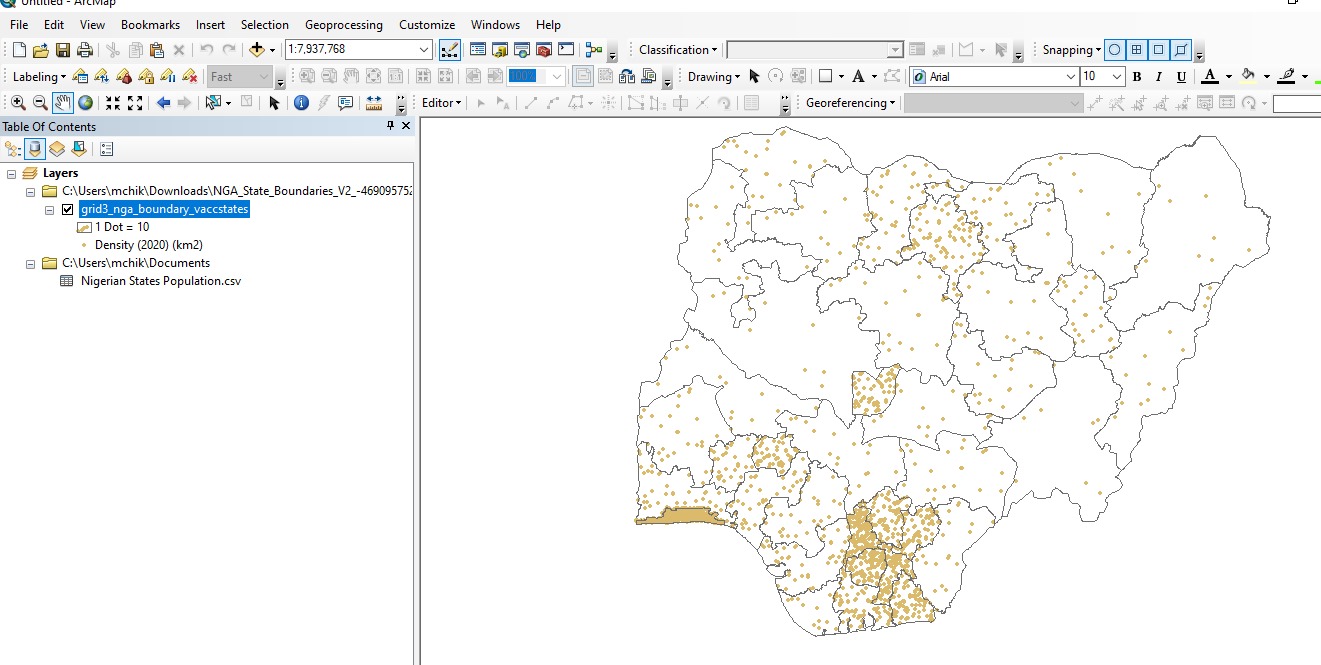The image size is (1321, 665).
Task: Select the Measure tool
Action: point(373,102)
